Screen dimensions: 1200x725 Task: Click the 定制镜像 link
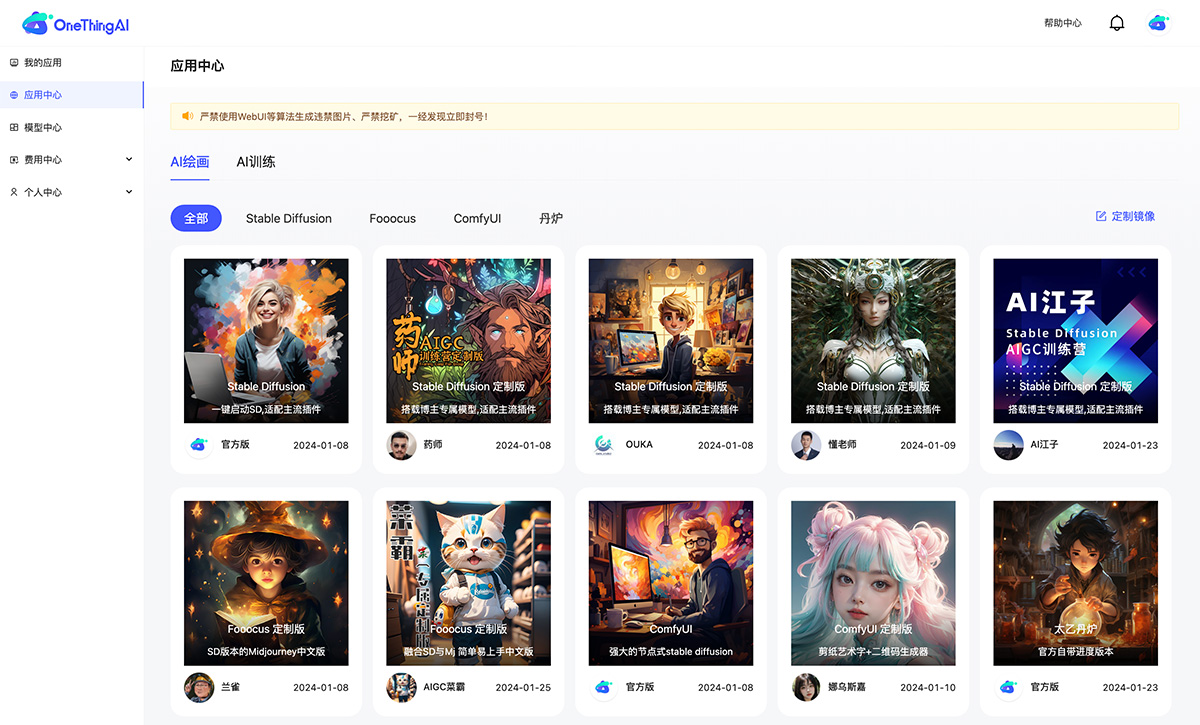(1126, 216)
